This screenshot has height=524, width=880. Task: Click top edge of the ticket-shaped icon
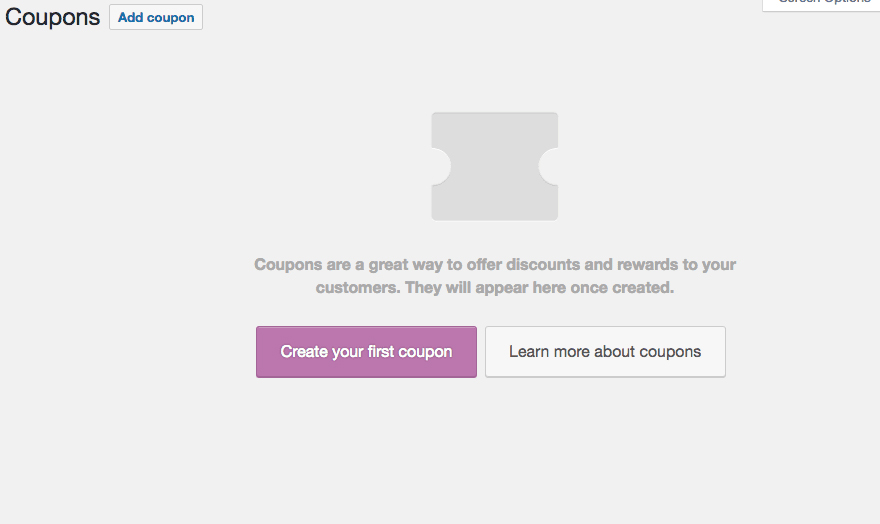click(x=494, y=114)
